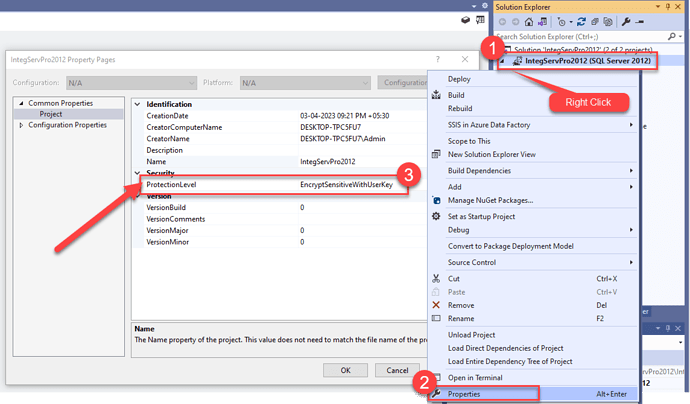Collapse the Common Properties tree node
Viewport: 690px width, 404px height.
click(21, 103)
